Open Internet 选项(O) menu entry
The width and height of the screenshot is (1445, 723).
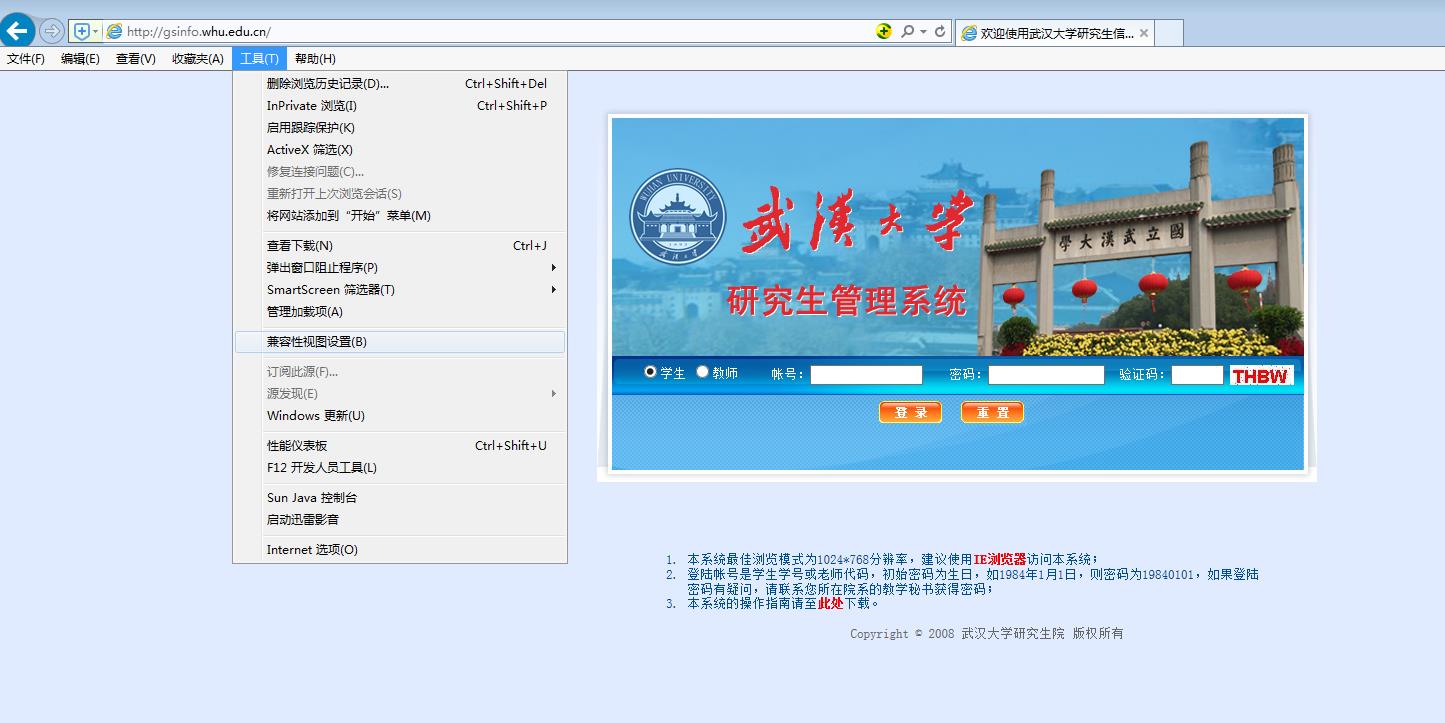[x=312, y=550]
